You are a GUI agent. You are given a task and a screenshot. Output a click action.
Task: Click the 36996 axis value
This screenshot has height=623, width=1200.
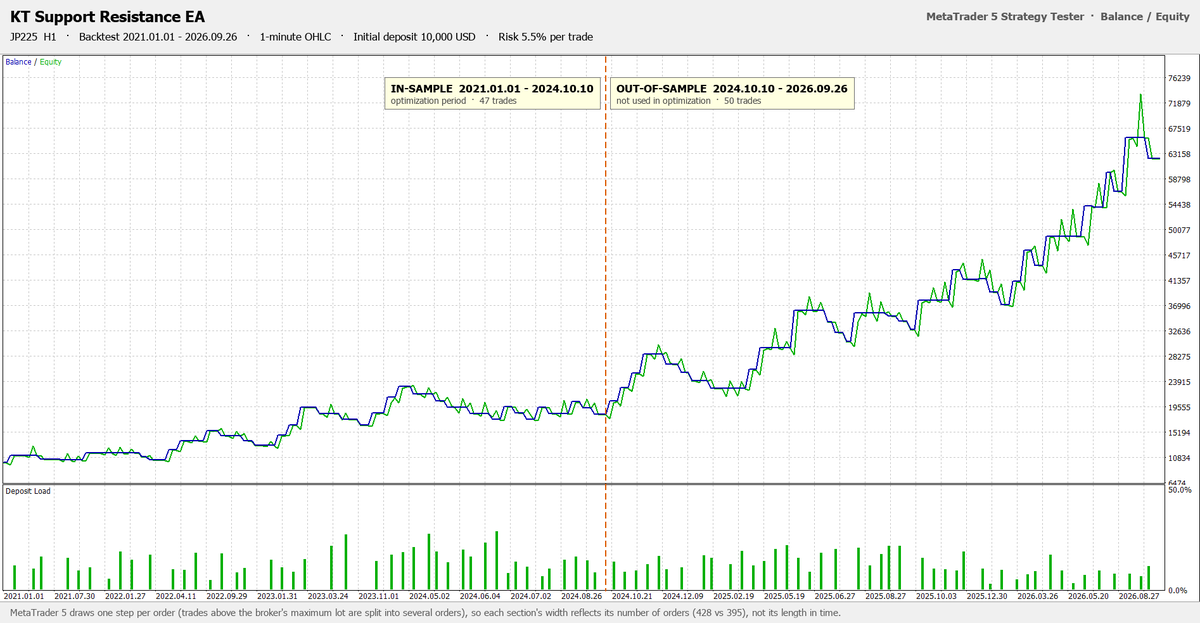(x=1178, y=307)
